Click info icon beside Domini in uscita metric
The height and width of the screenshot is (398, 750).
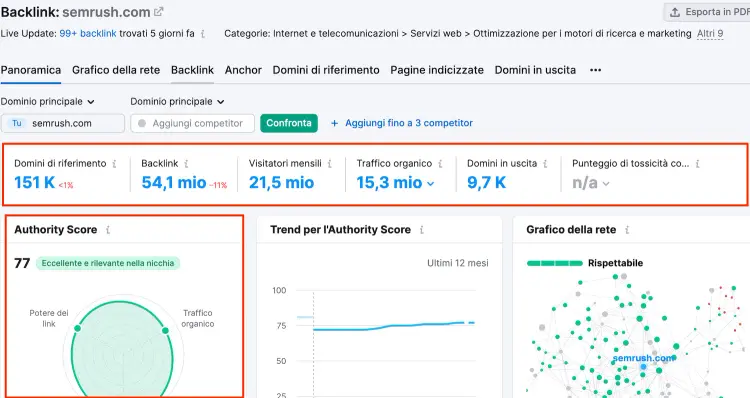(545, 164)
